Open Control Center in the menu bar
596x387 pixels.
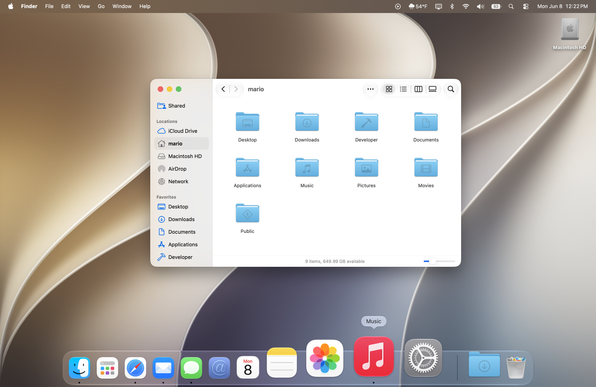click(x=526, y=6)
